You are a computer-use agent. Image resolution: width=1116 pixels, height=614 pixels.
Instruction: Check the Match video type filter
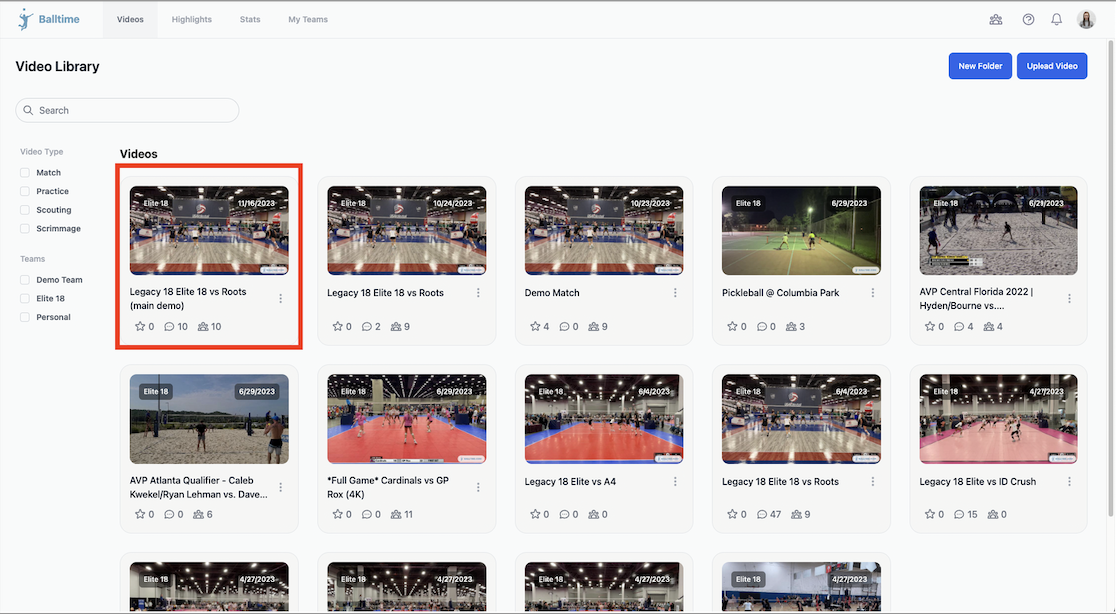click(x=25, y=173)
